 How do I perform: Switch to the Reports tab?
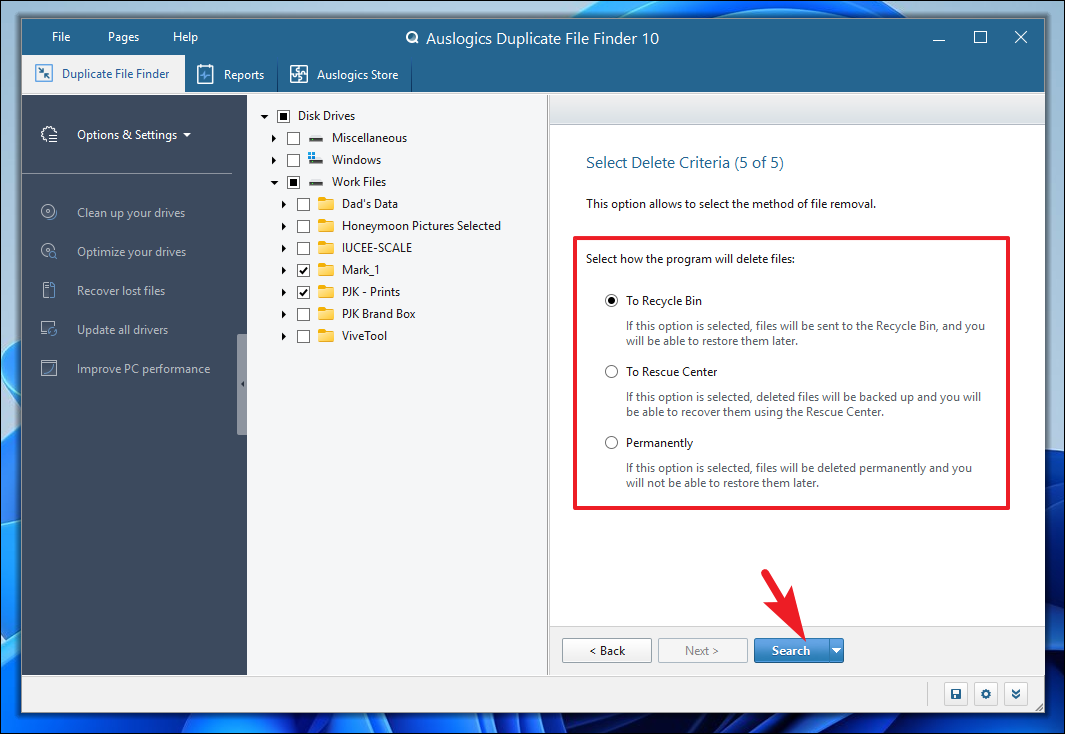[231, 74]
